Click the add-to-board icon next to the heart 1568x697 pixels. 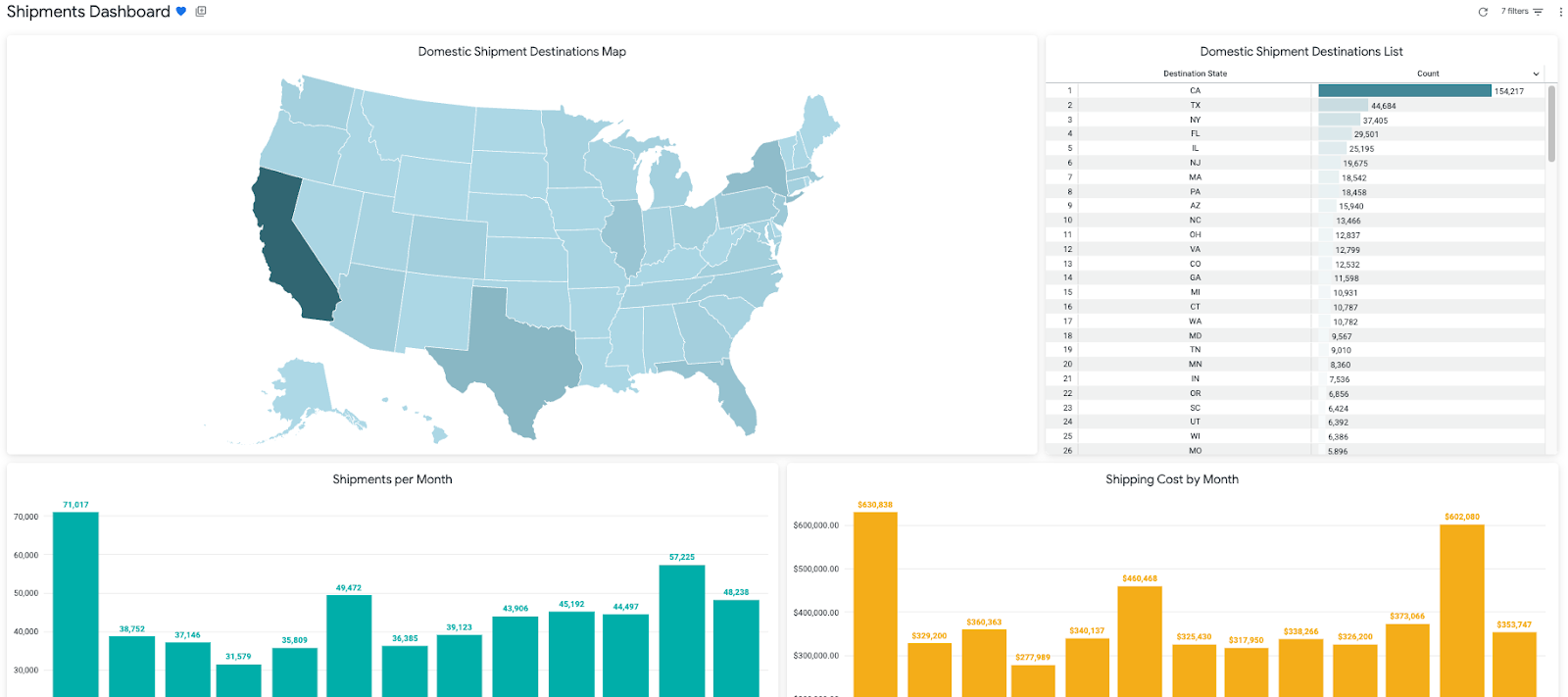pos(201,12)
